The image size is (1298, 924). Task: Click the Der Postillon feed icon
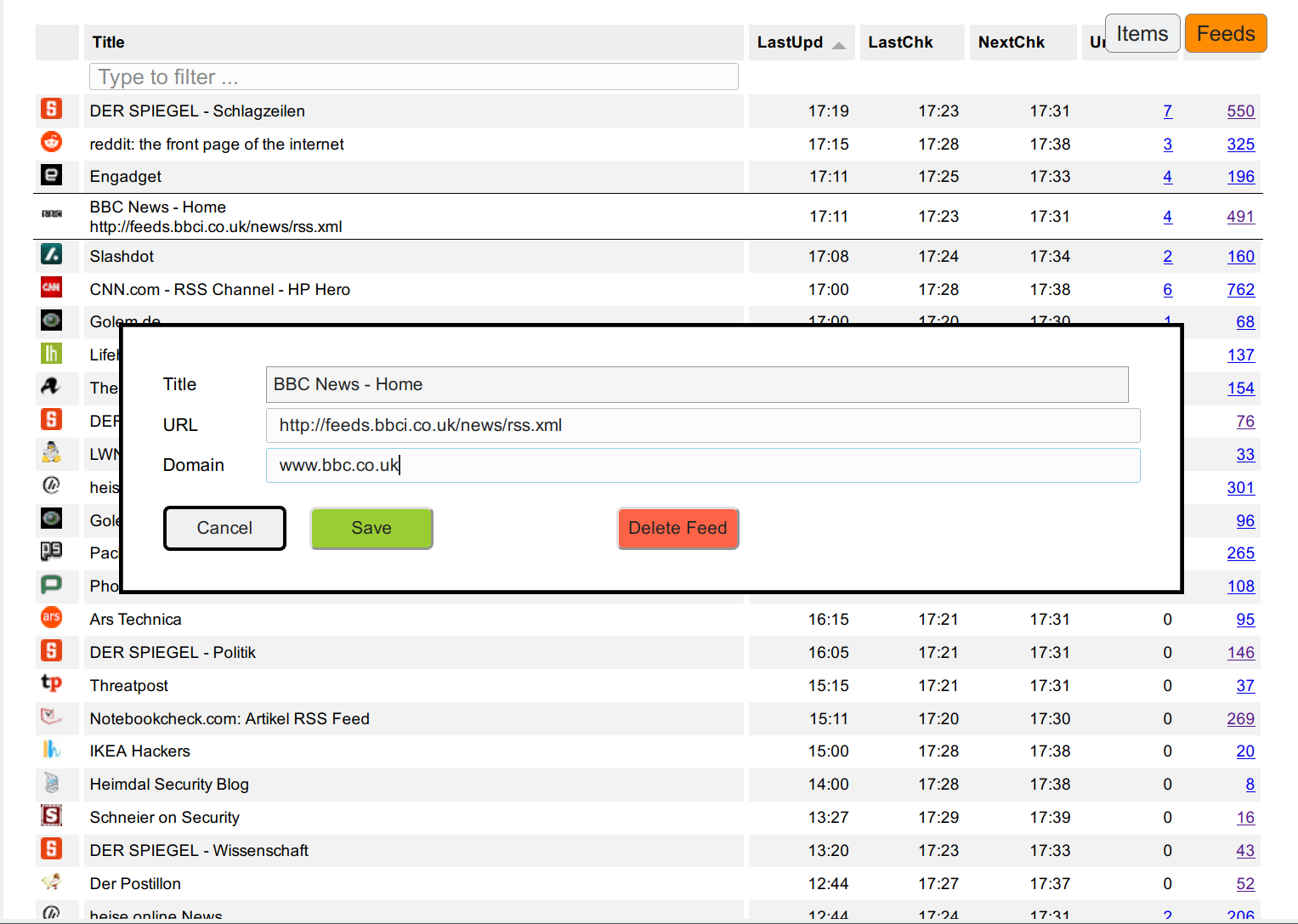point(52,881)
